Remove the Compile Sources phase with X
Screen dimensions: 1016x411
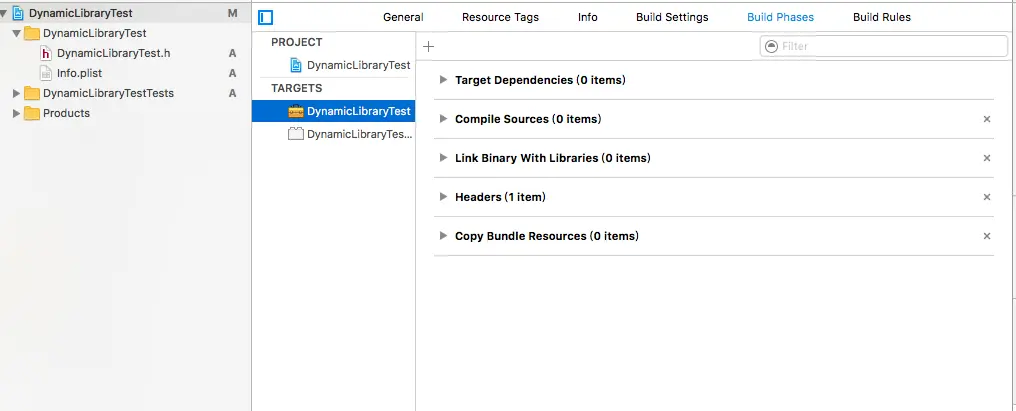pos(987,119)
